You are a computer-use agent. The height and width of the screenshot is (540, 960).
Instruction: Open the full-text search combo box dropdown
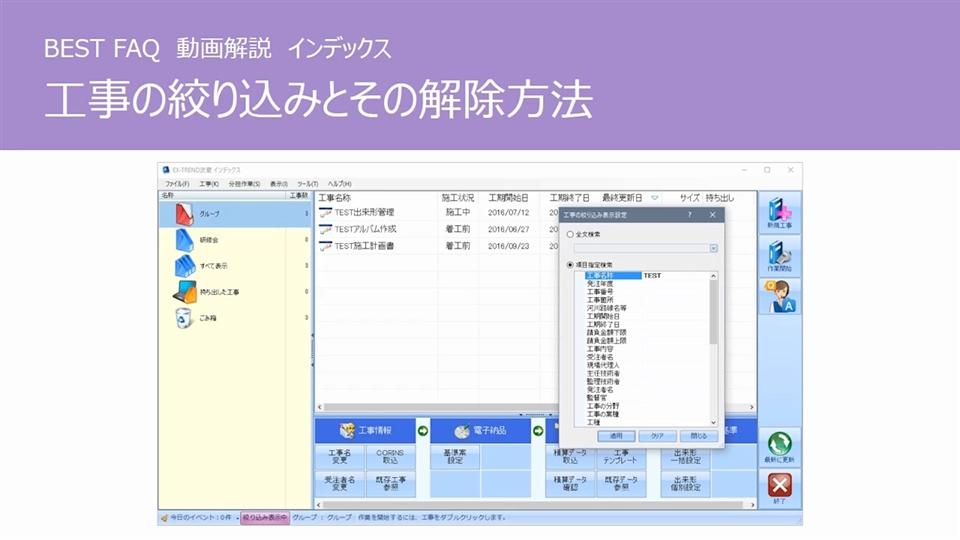click(x=713, y=248)
